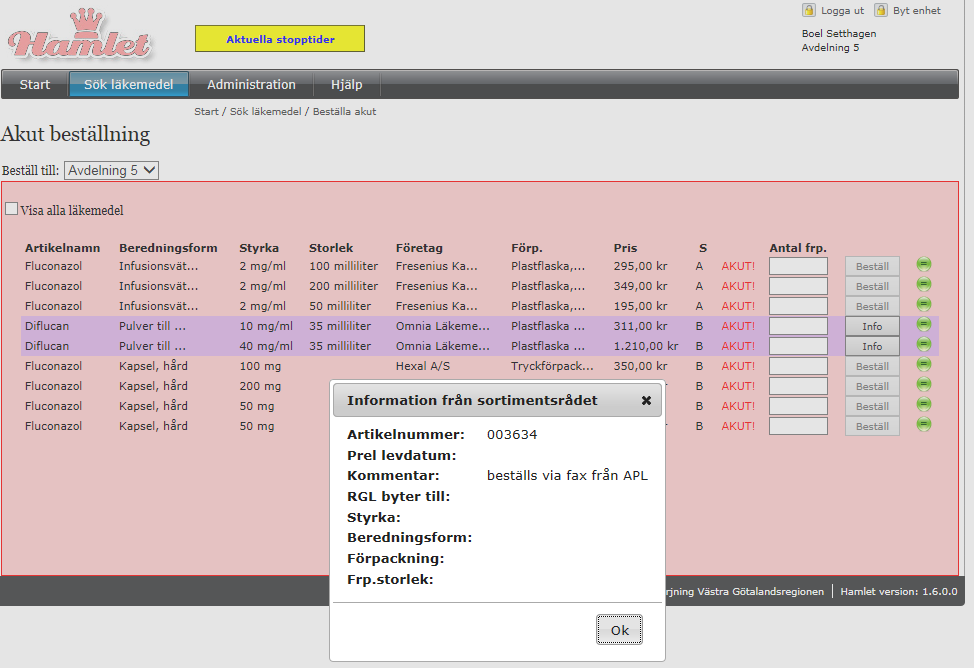
Task: Go to the Start menu tab
Action: pyautogui.click(x=35, y=85)
